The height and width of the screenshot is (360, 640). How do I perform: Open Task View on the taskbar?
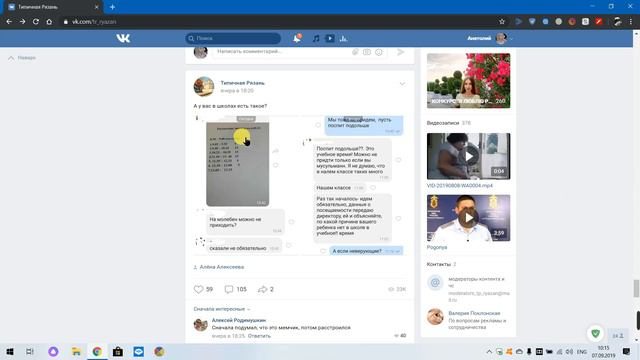(x=30, y=351)
